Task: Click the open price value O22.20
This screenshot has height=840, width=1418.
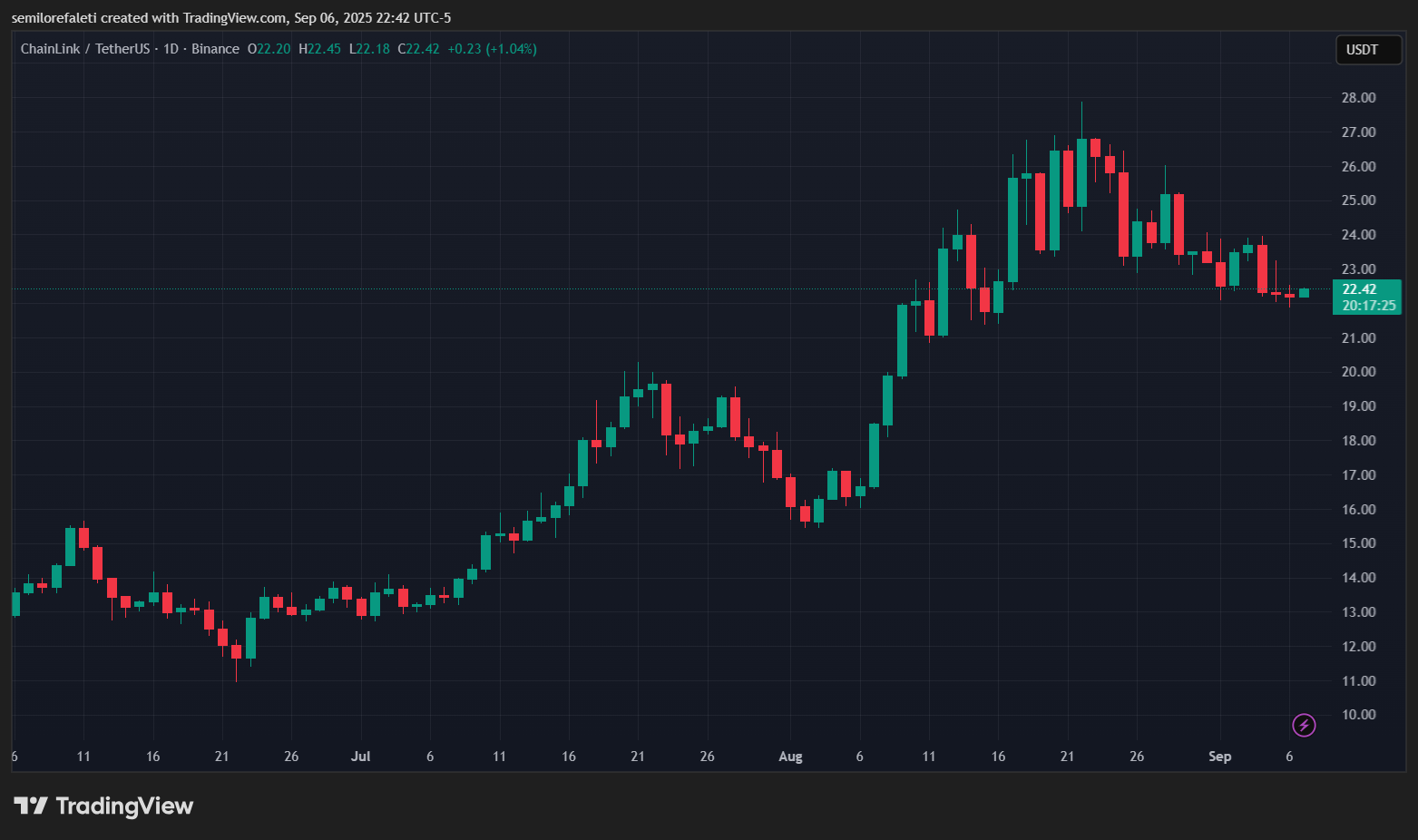Action: [x=269, y=49]
